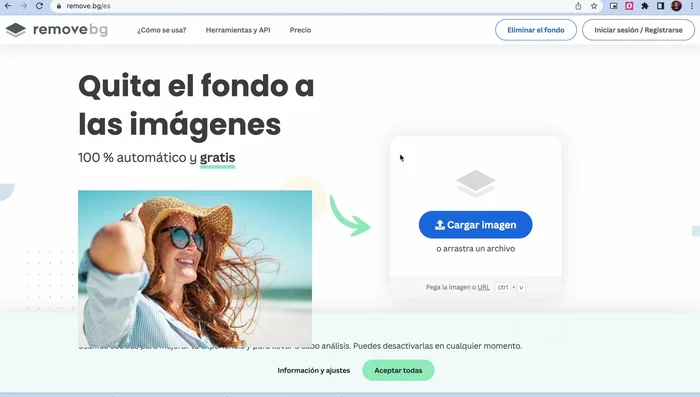Bookmark the page with the star icon
This screenshot has height=397, width=700.
[x=594, y=6]
